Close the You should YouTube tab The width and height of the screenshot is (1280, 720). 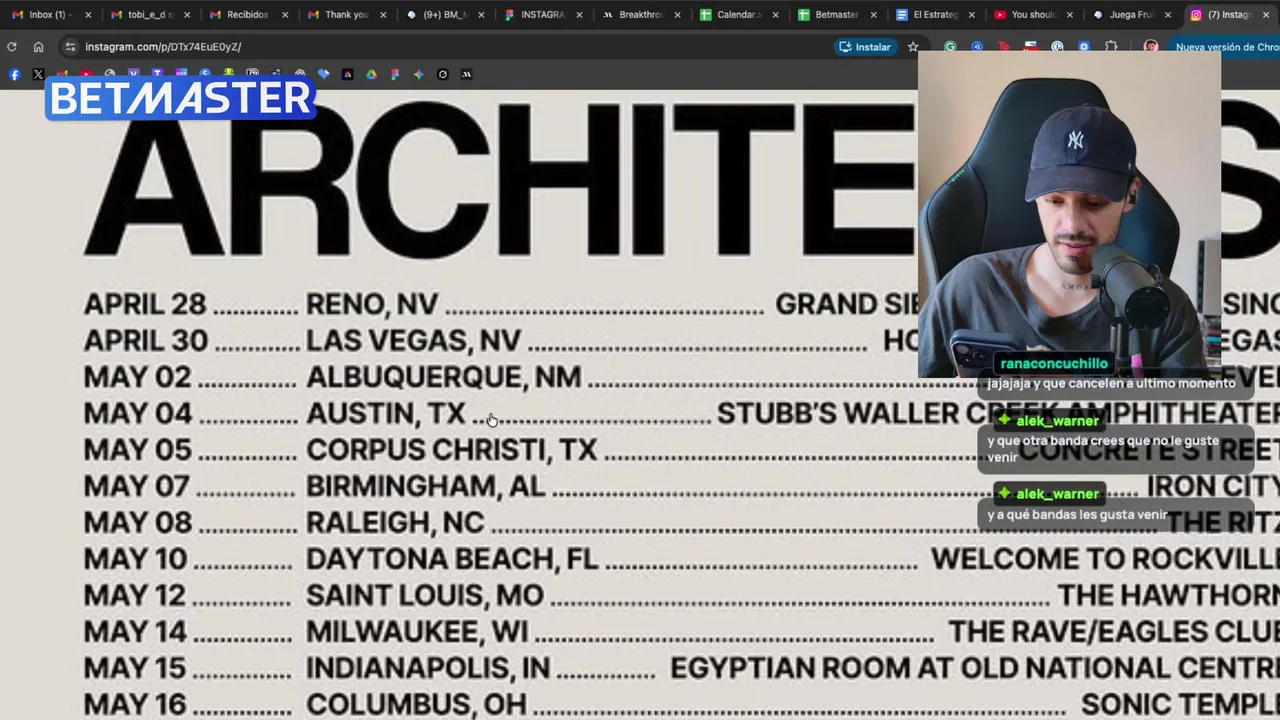(1070, 15)
